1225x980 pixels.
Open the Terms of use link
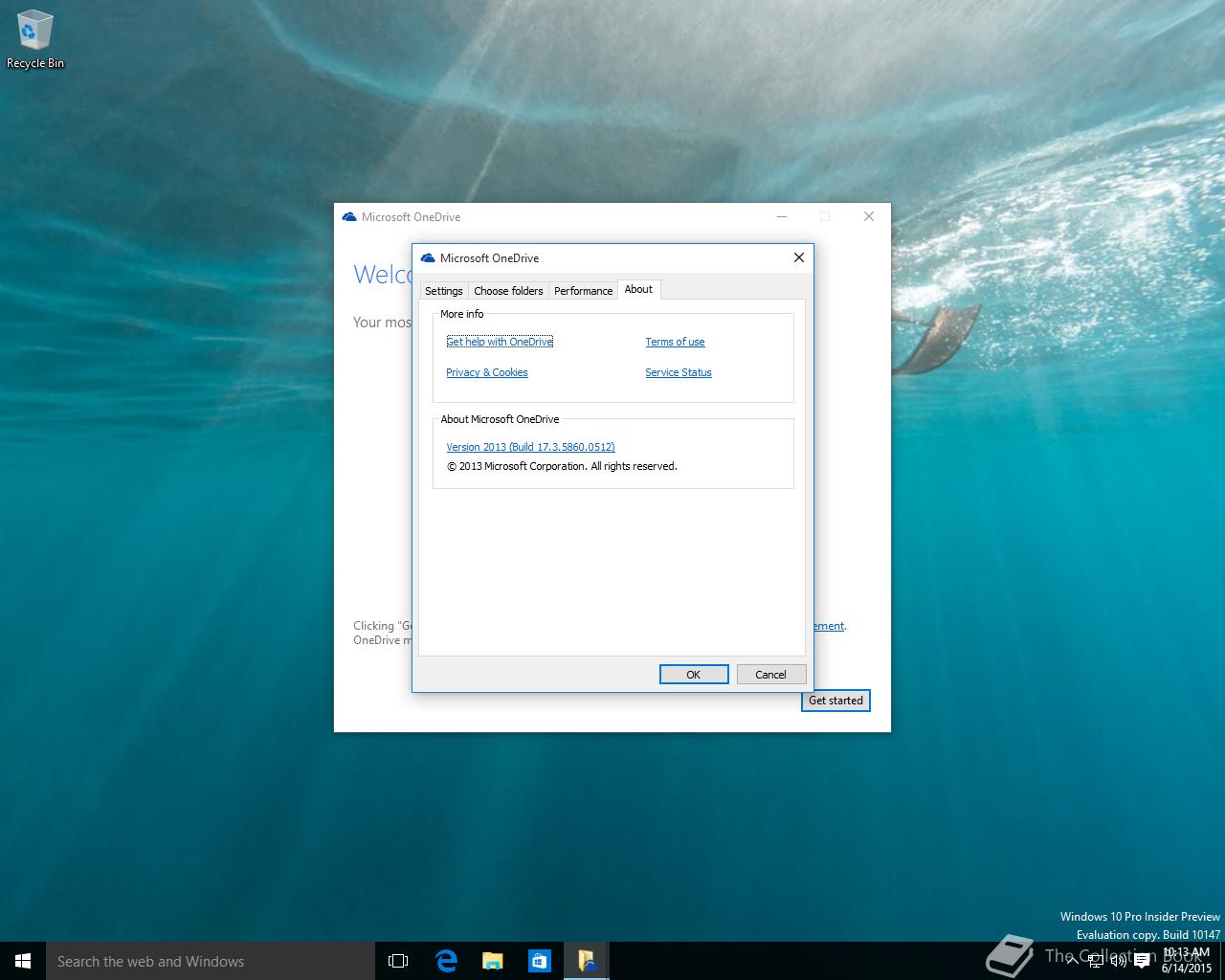click(x=675, y=342)
